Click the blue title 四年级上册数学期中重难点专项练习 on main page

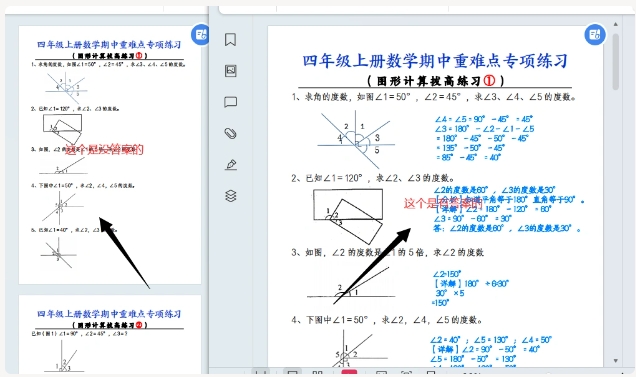coord(435,61)
